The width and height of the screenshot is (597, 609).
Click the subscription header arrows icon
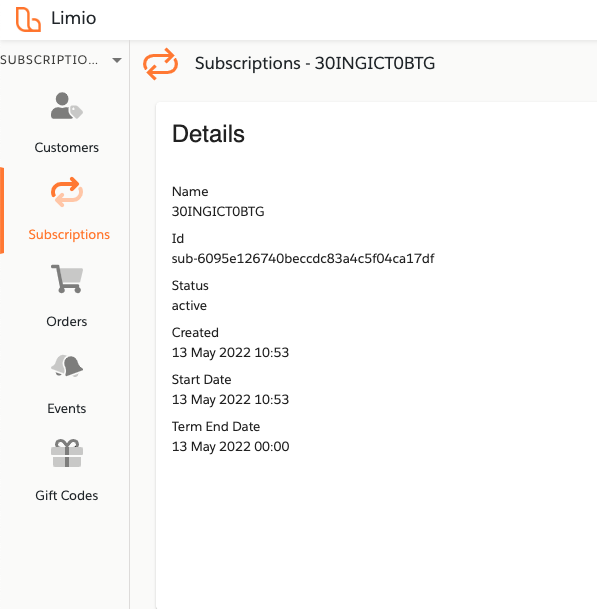click(x=160, y=64)
